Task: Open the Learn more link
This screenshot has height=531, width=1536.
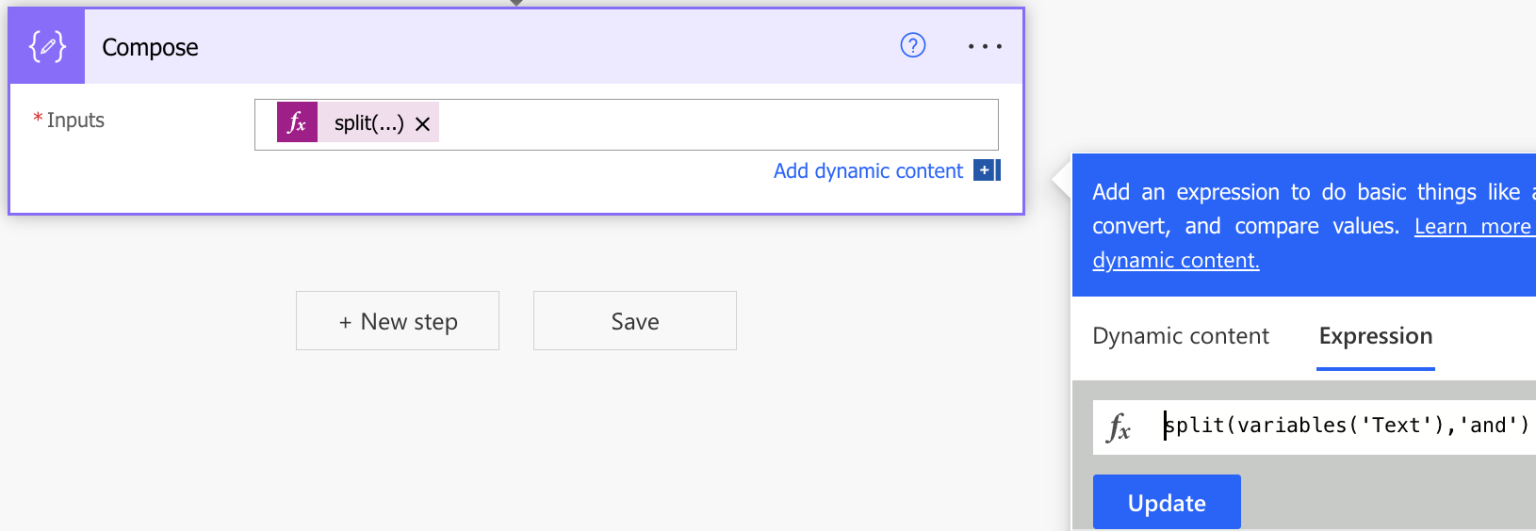Action: click(1472, 226)
